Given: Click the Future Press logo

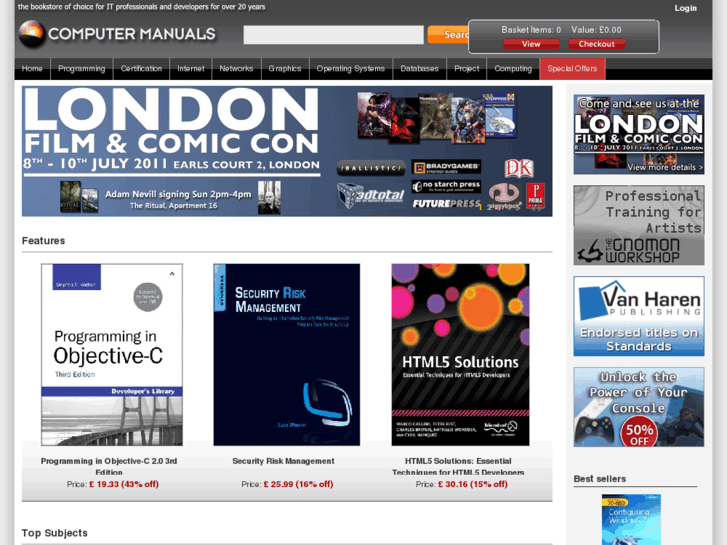Looking at the screenshot, I should pos(446,204).
